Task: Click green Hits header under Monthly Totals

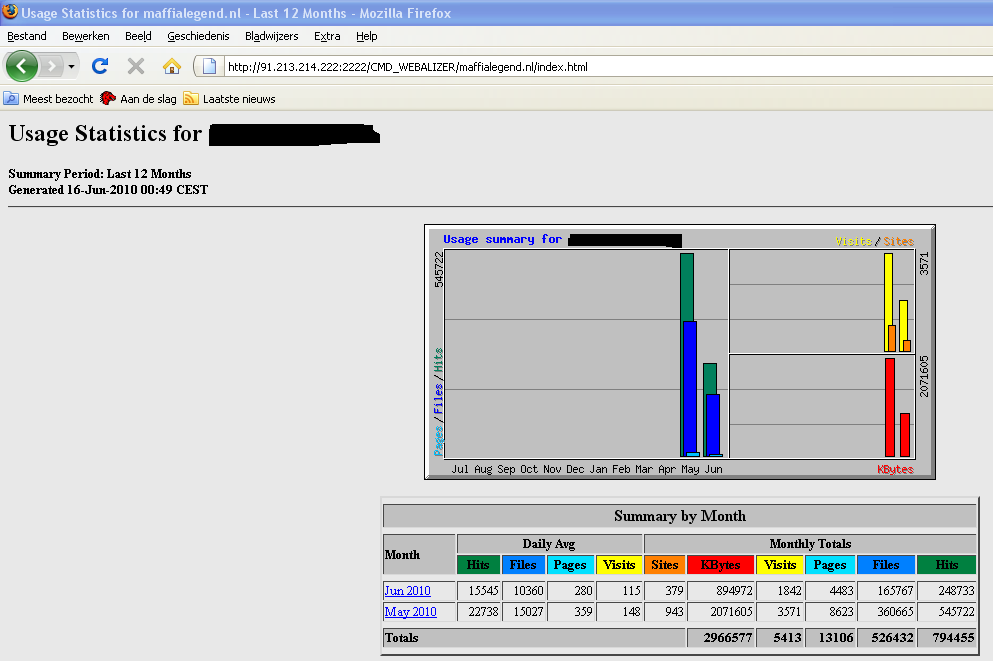Action: [x=947, y=565]
